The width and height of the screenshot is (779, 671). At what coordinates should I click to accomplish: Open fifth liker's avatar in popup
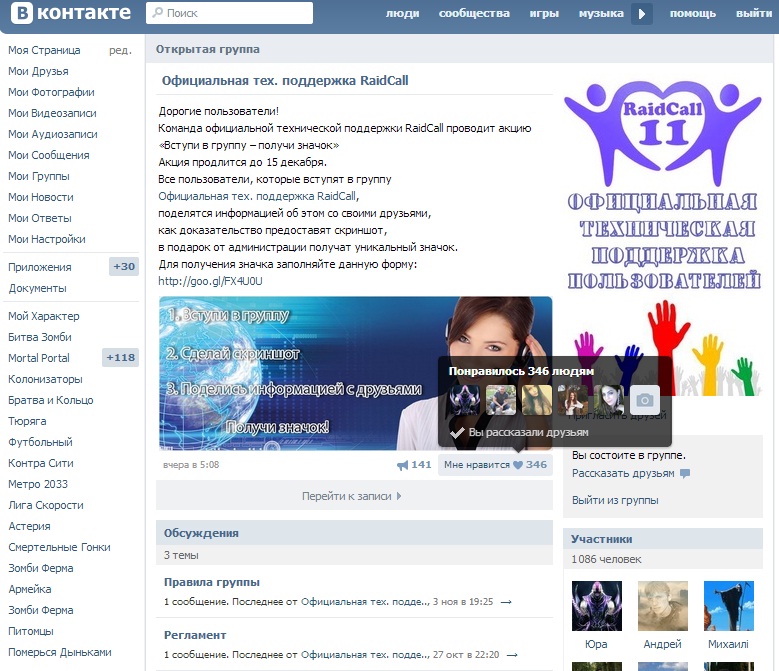tap(609, 400)
